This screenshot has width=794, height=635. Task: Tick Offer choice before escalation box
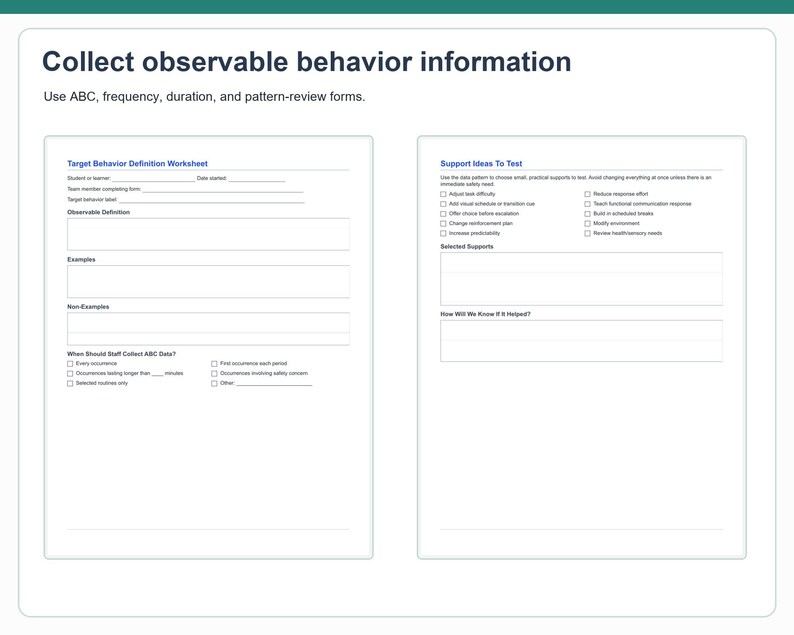[443, 214]
